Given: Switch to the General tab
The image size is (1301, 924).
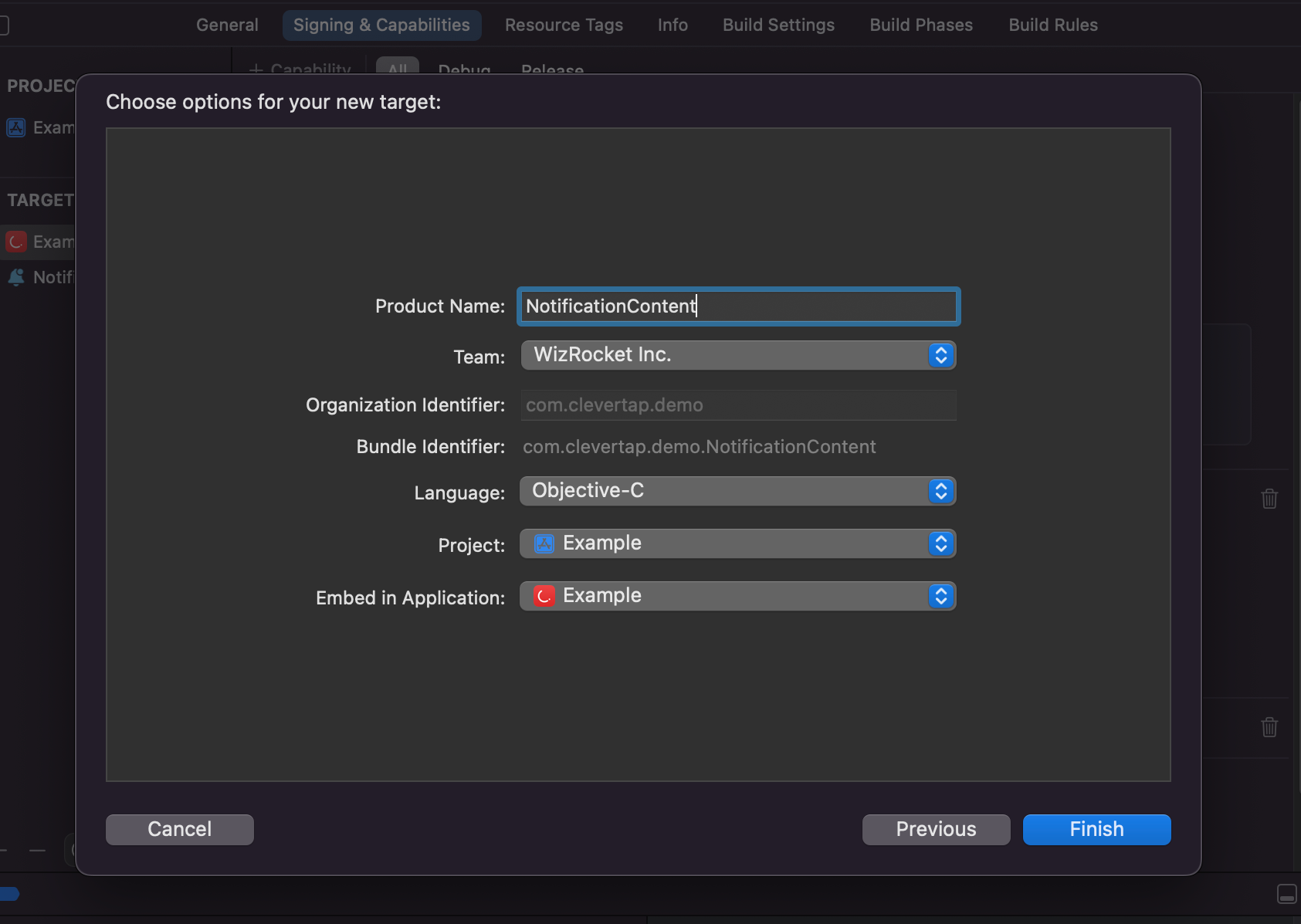Looking at the screenshot, I should click(x=227, y=25).
